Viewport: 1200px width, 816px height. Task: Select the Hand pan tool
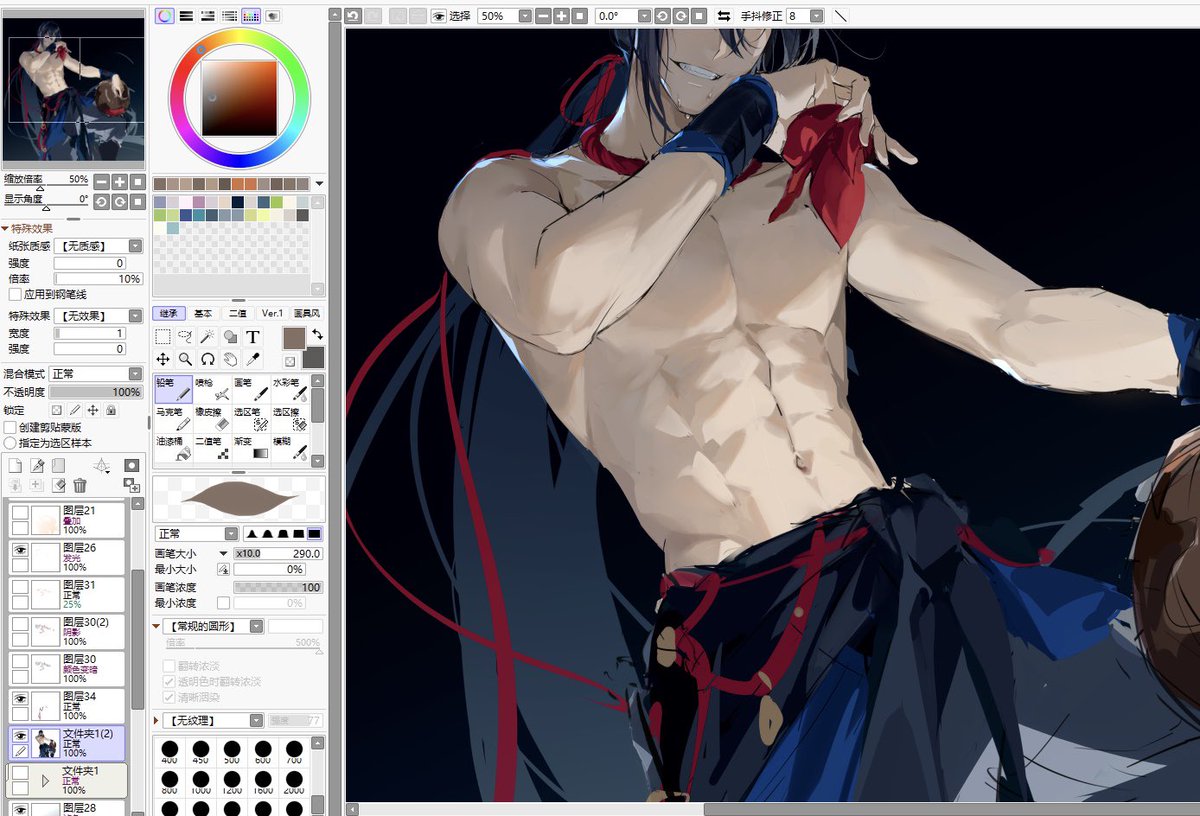tap(230, 359)
